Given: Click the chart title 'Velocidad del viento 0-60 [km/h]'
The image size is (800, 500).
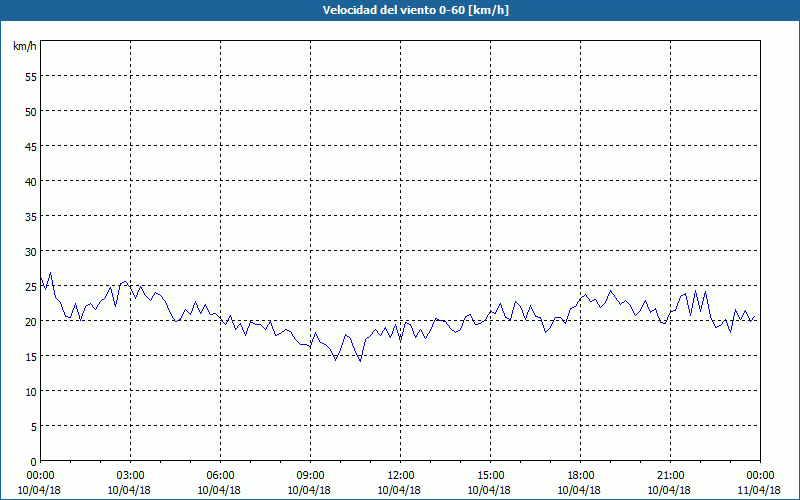Looking at the screenshot, I should coord(416,10).
